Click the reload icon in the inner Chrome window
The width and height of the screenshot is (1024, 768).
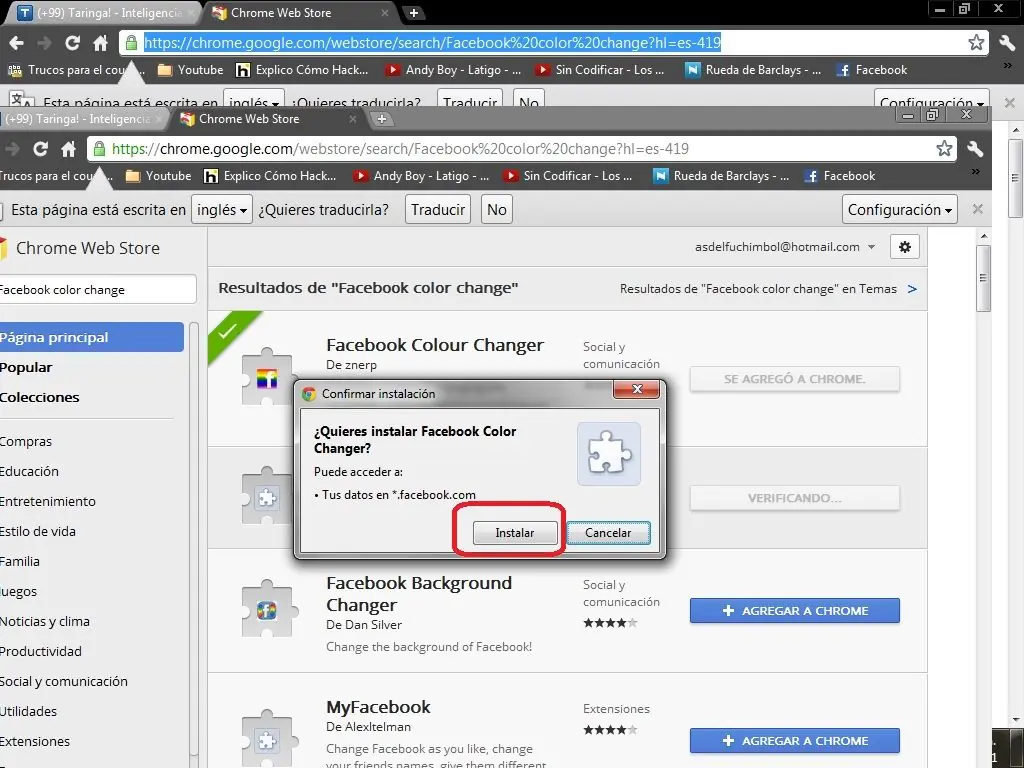click(x=40, y=149)
